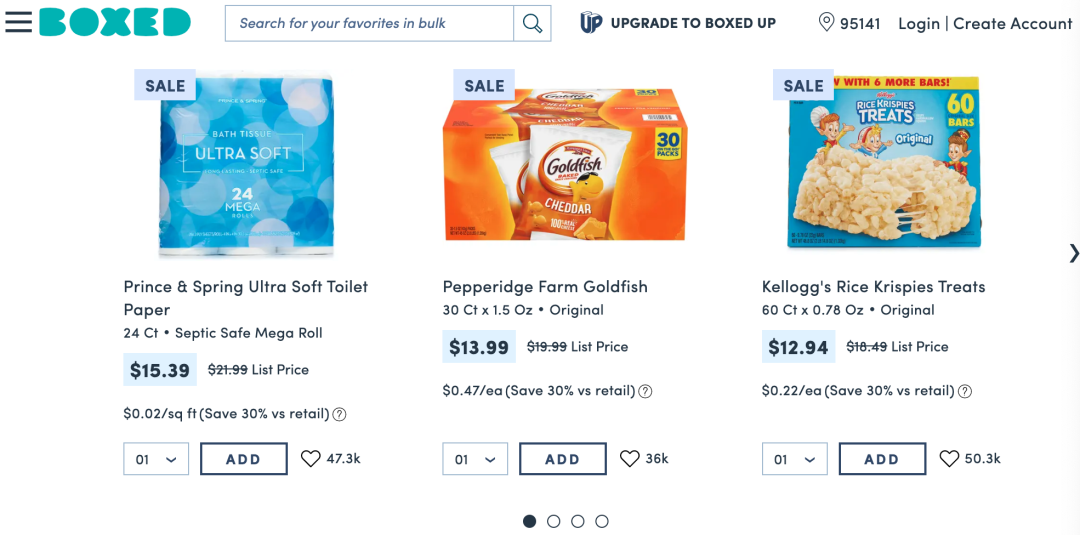The width and height of the screenshot is (1080, 535).
Task: Open the Create Account link
Action: [1012, 23]
